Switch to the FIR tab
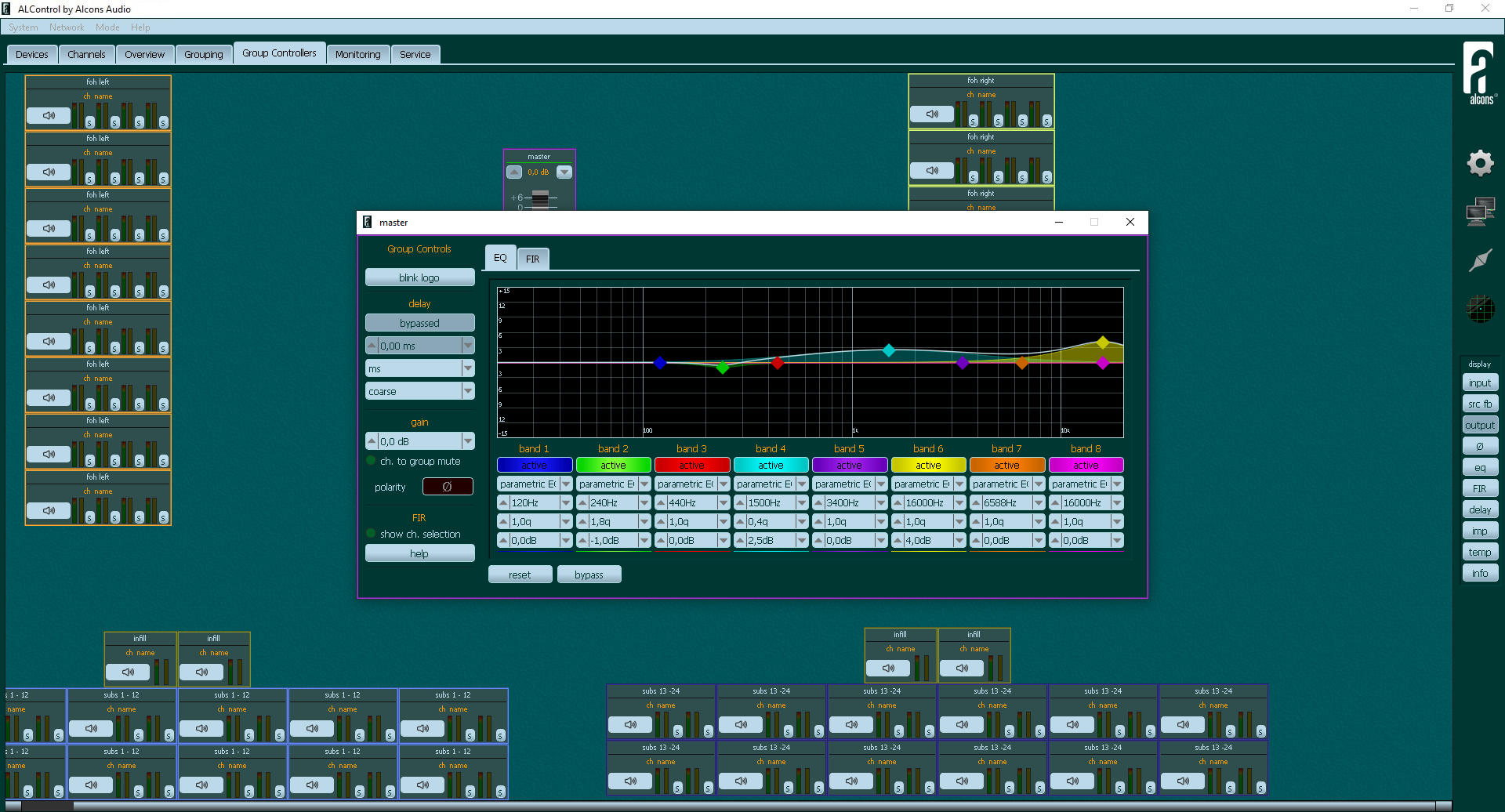 pos(532,259)
